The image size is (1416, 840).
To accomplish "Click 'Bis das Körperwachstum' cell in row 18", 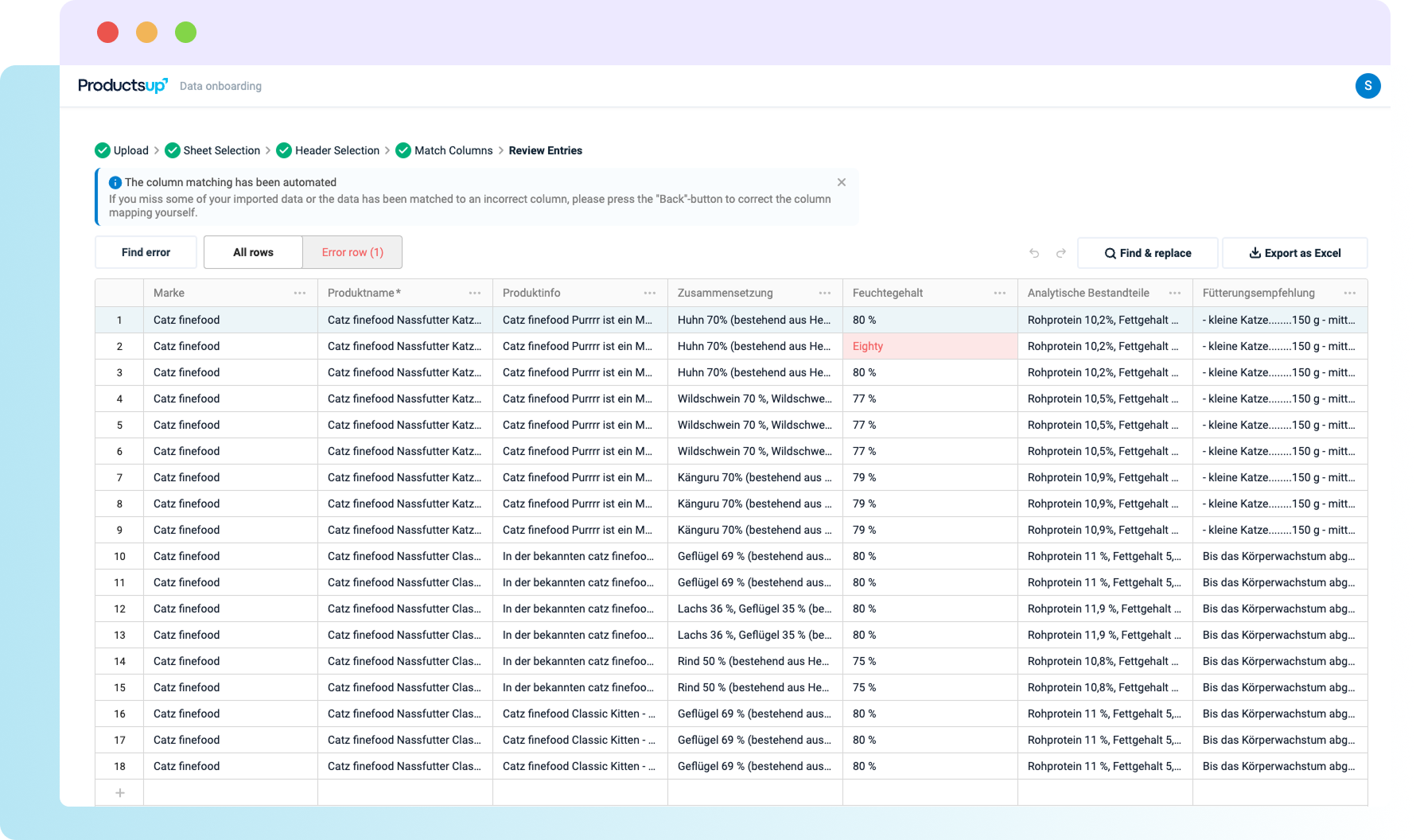I will [x=1280, y=766].
